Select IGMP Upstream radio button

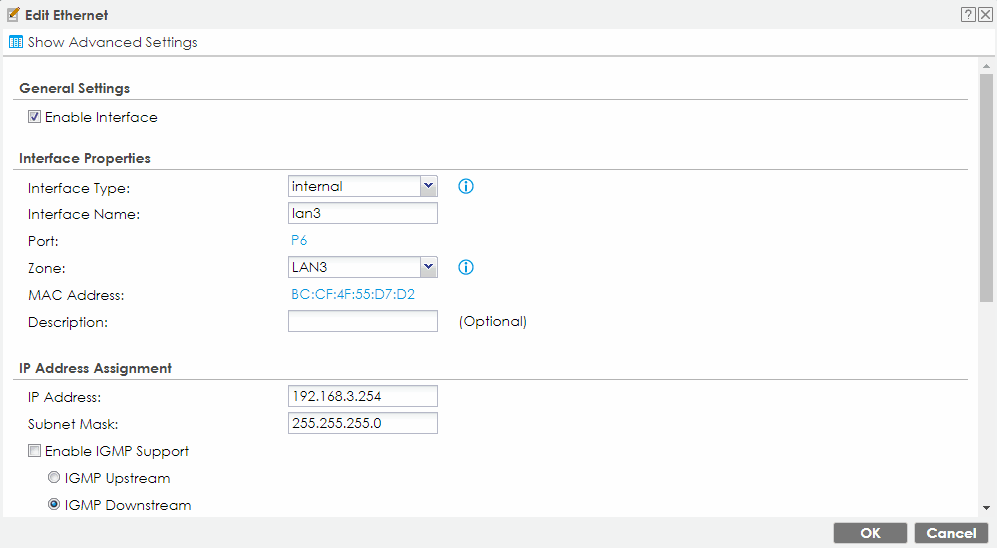tap(55, 478)
